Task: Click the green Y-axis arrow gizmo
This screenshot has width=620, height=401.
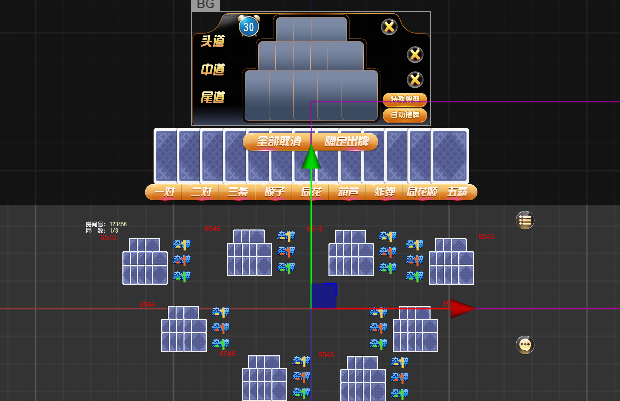Action: tap(311, 158)
